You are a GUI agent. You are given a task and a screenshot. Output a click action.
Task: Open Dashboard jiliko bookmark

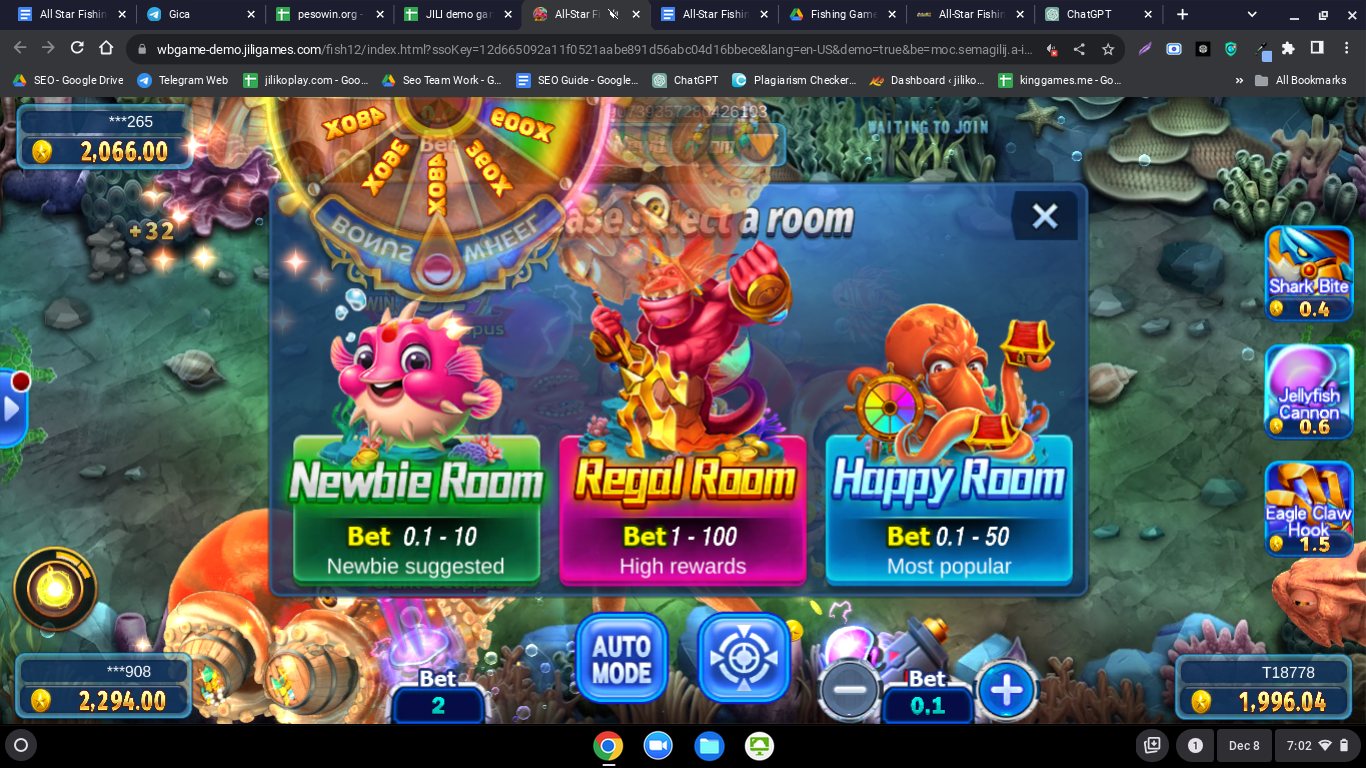click(928, 80)
